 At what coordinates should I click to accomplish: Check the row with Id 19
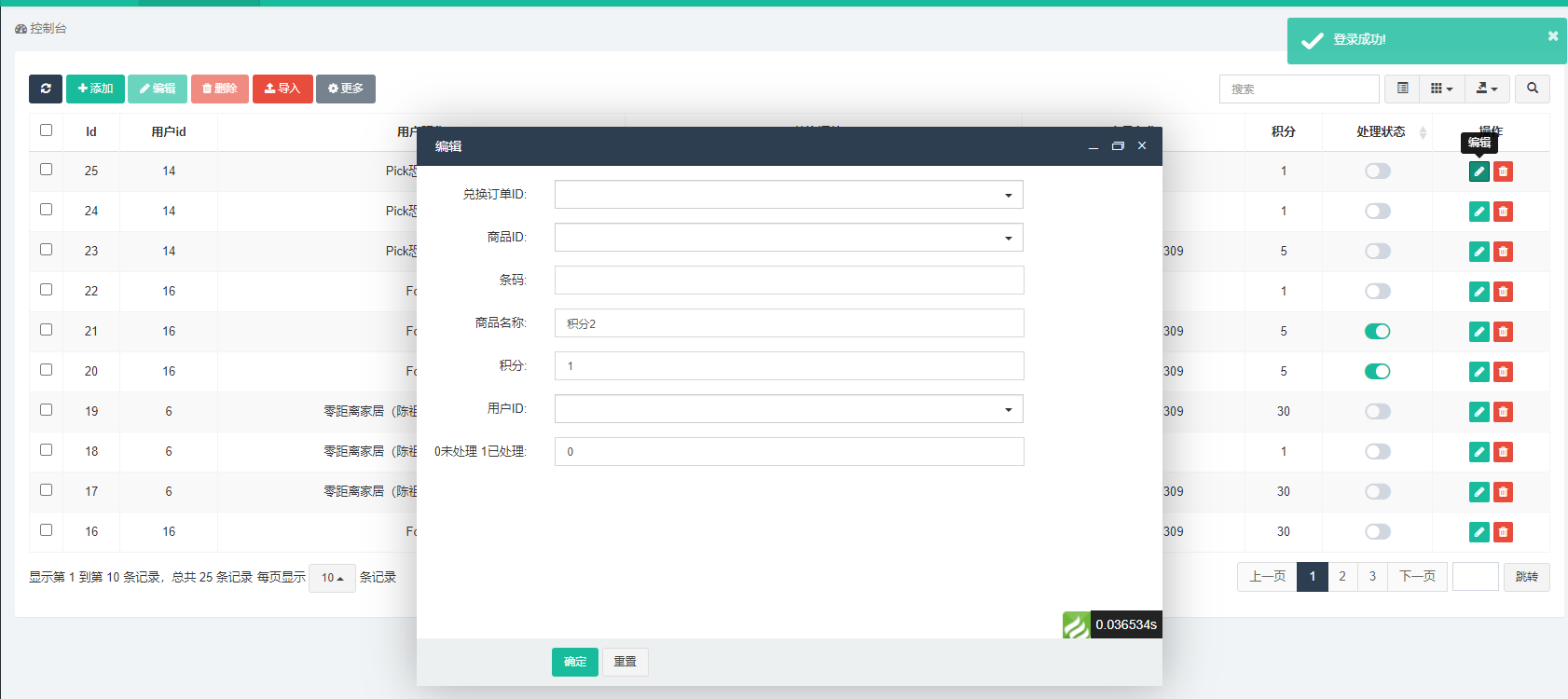pos(46,410)
